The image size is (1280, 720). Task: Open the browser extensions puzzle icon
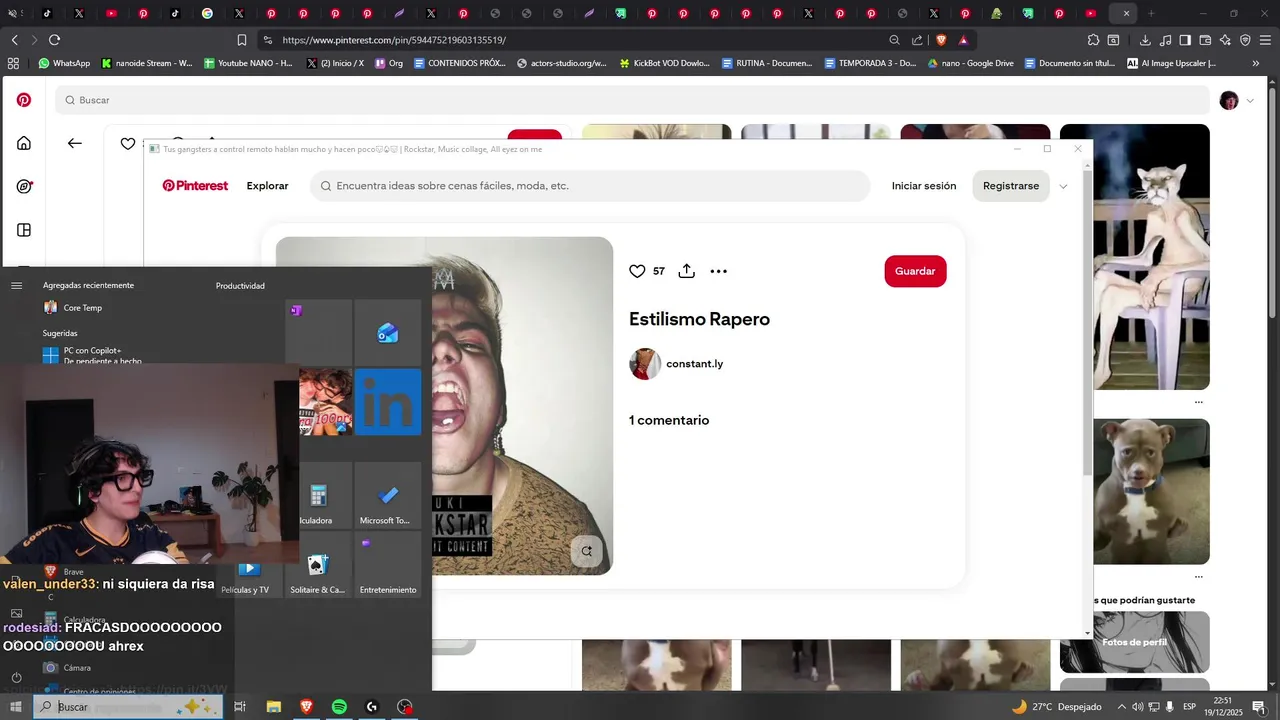point(1093,40)
